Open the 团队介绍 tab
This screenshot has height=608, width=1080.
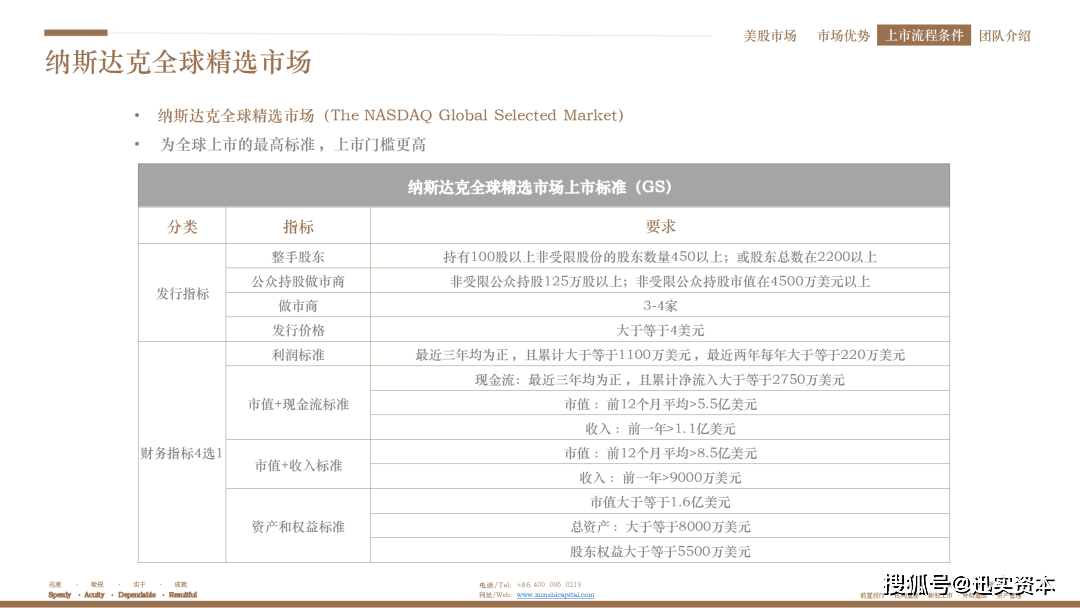(x=1004, y=36)
